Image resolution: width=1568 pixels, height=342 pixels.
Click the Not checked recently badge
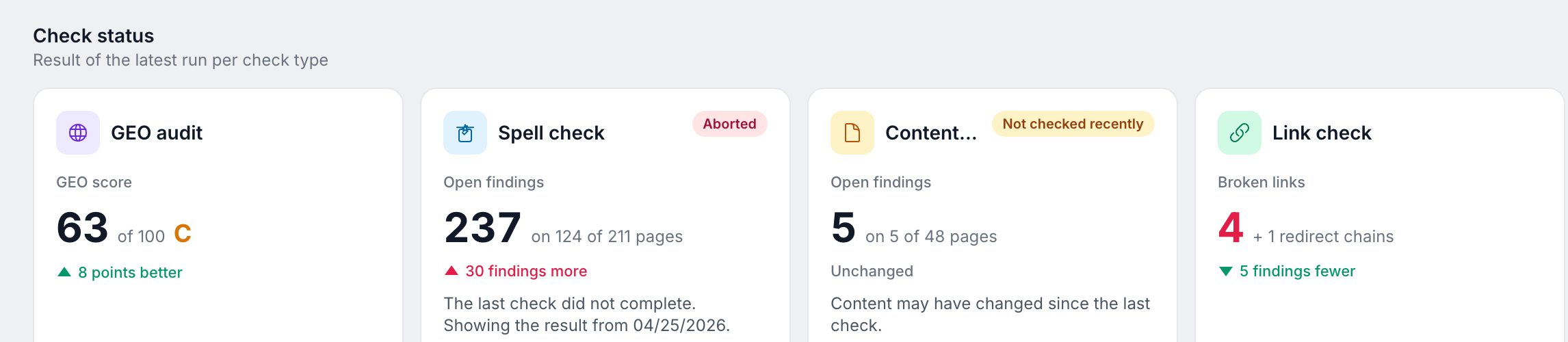click(1073, 124)
